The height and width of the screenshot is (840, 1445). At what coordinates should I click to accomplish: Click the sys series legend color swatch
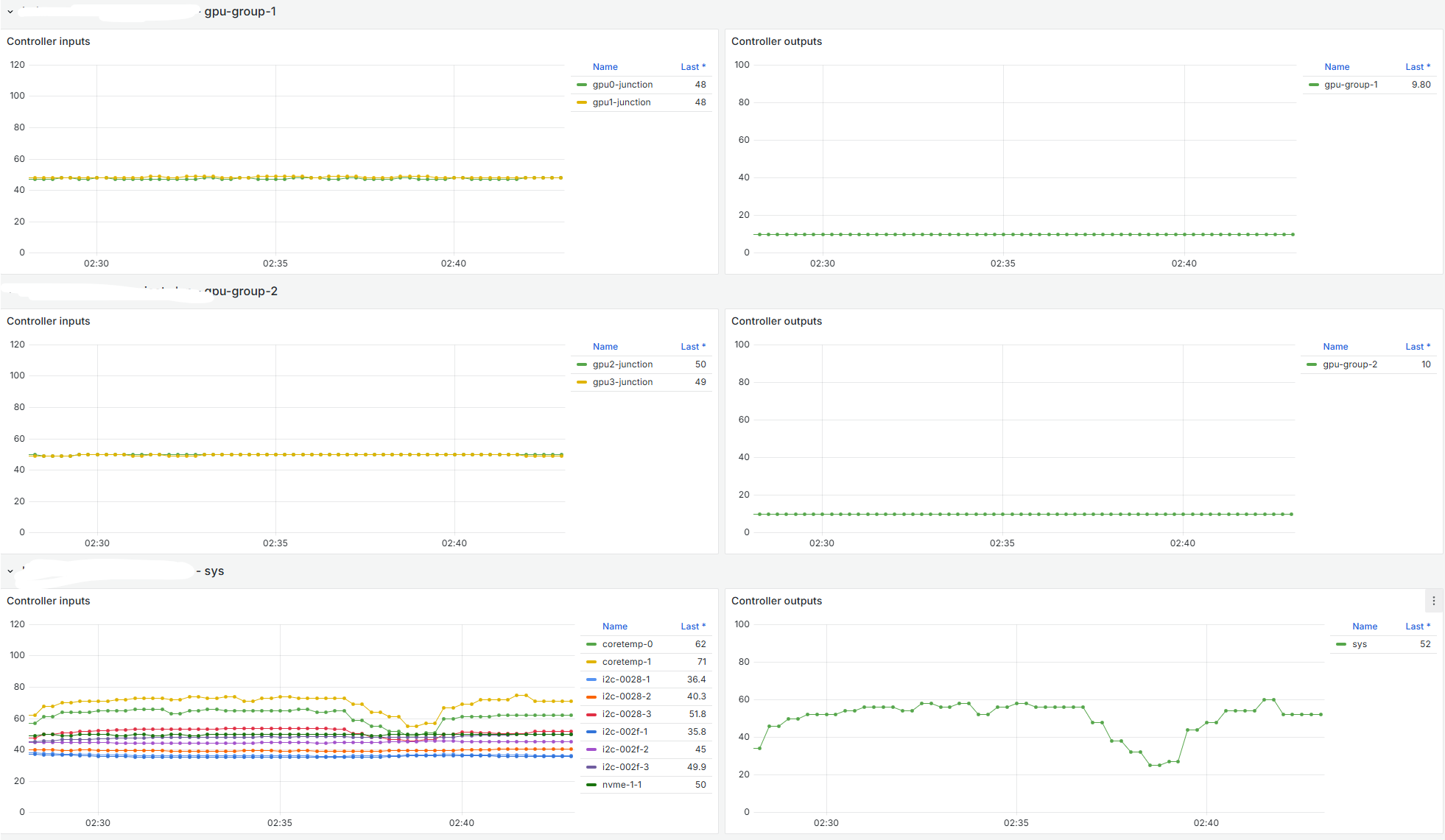click(x=1341, y=644)
